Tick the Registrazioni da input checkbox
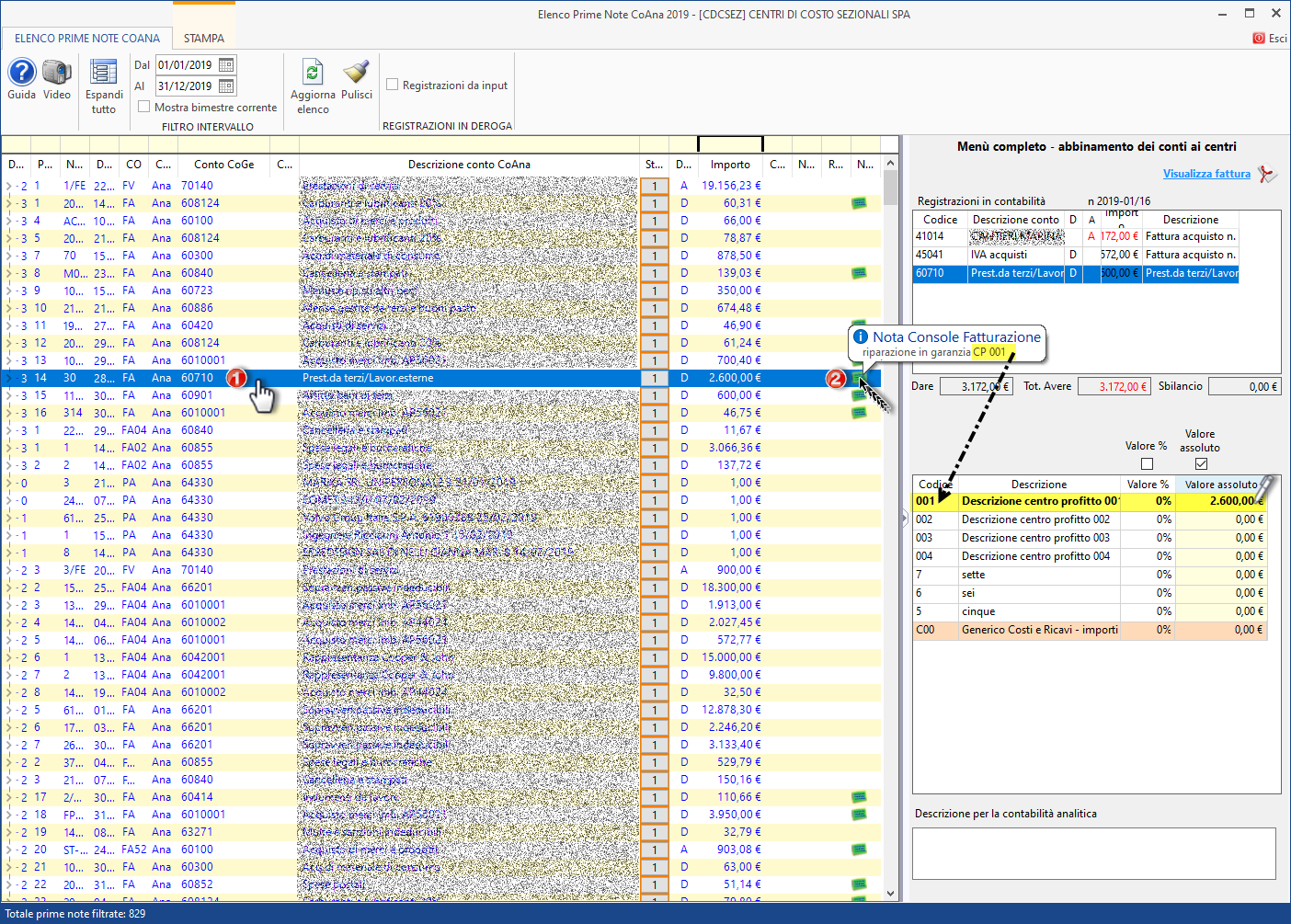Image resolution: width=1291 pixels, height=924 pixels. pos(393,85)
